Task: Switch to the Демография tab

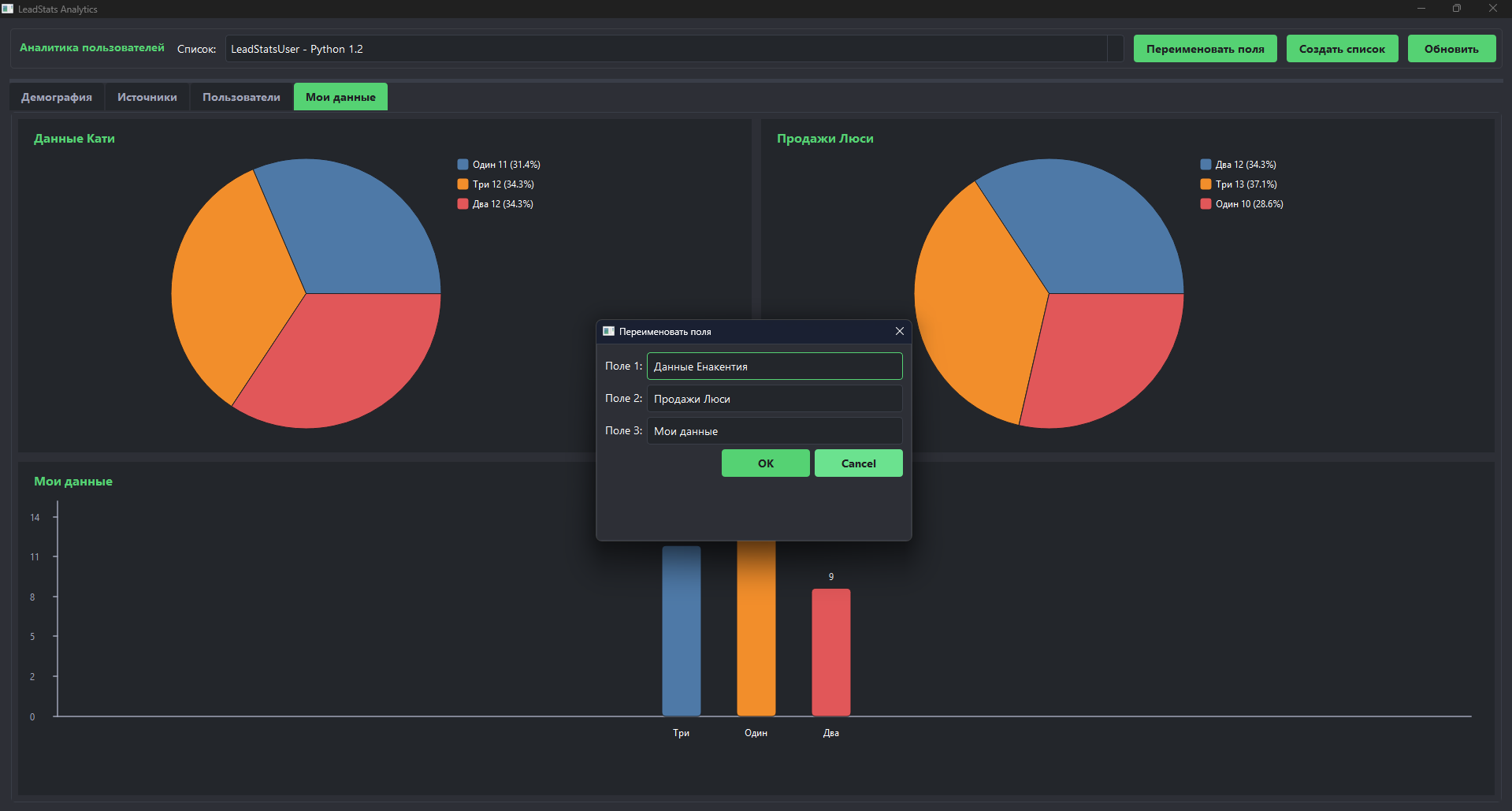Action: (57, 97)
